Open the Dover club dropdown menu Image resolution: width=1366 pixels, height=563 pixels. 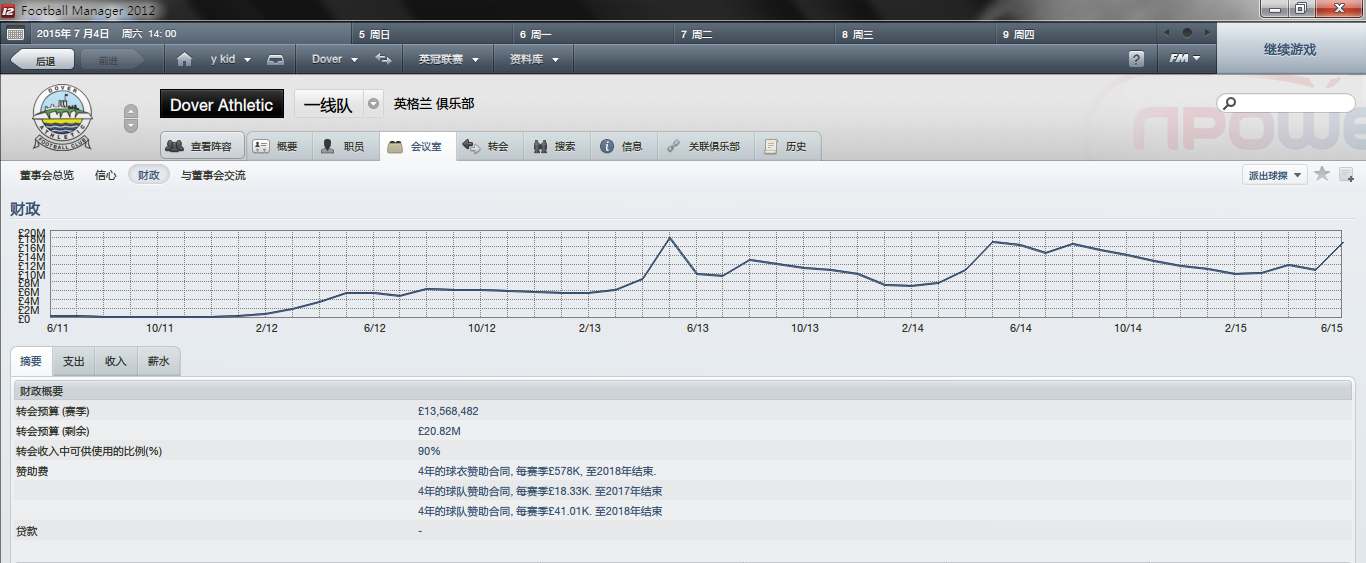pos(334,59)
